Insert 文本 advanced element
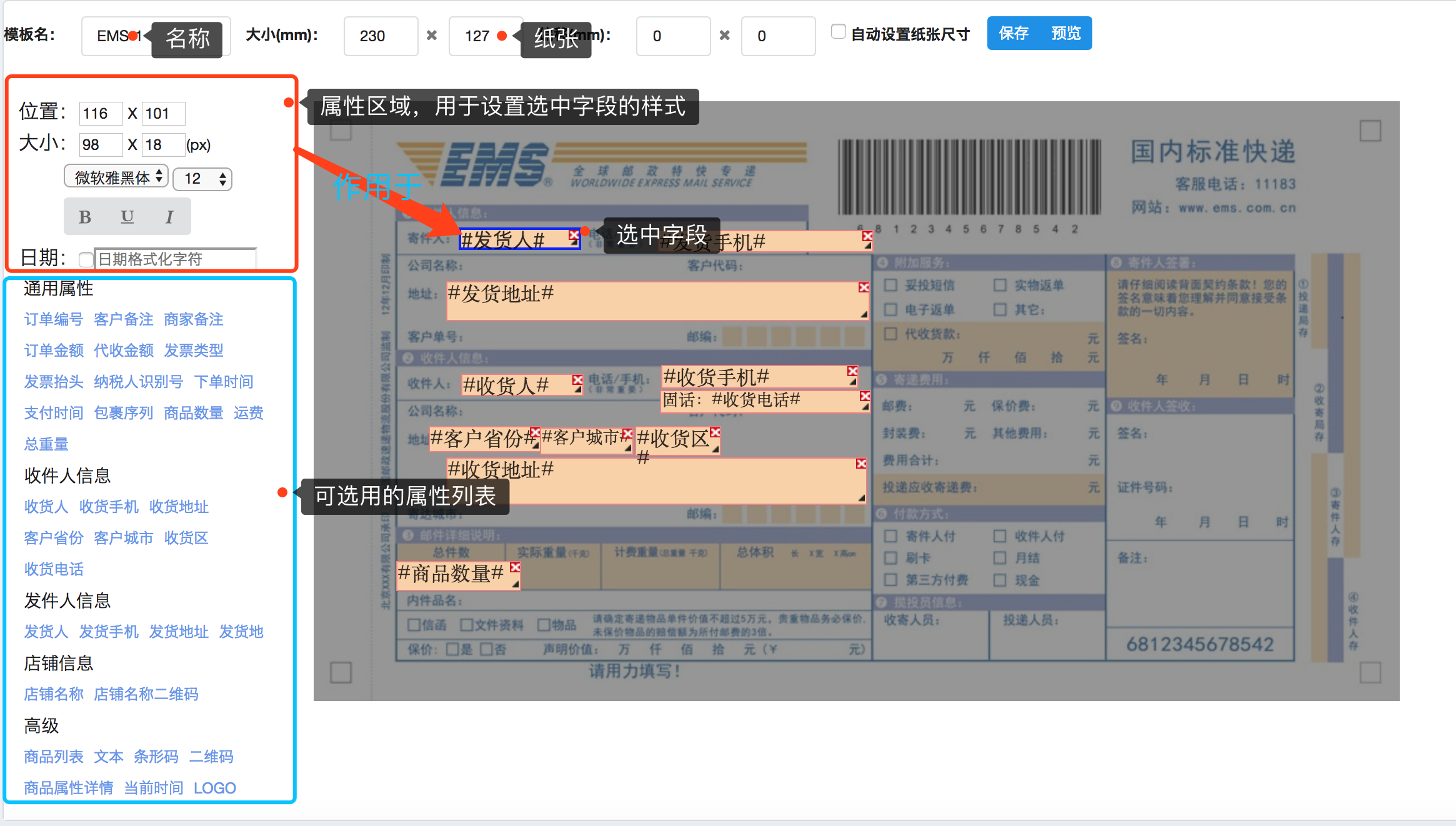The image size is (1456, 826). click(109, 757)
